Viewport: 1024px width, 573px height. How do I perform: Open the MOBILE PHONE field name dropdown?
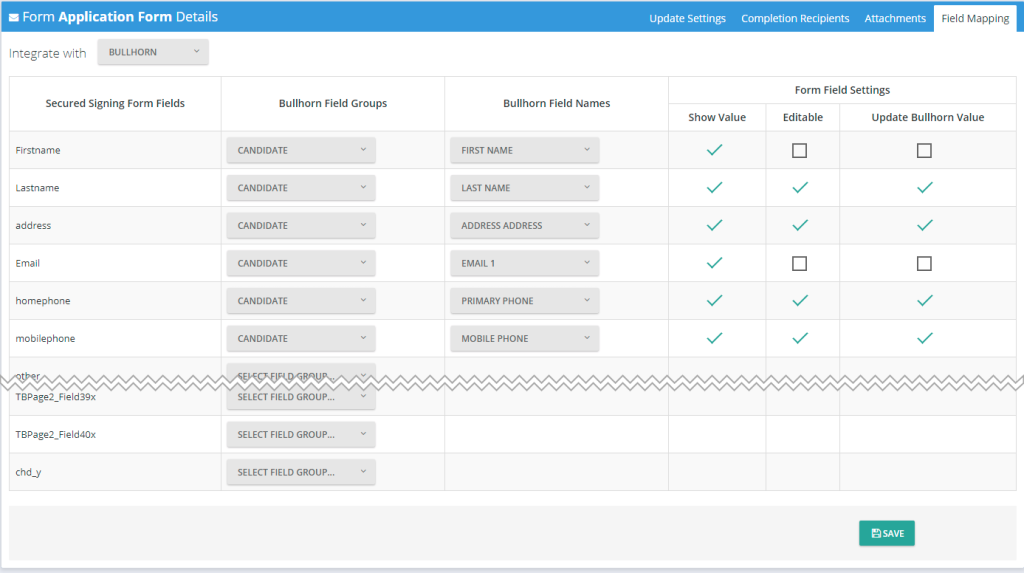[524, 338]
